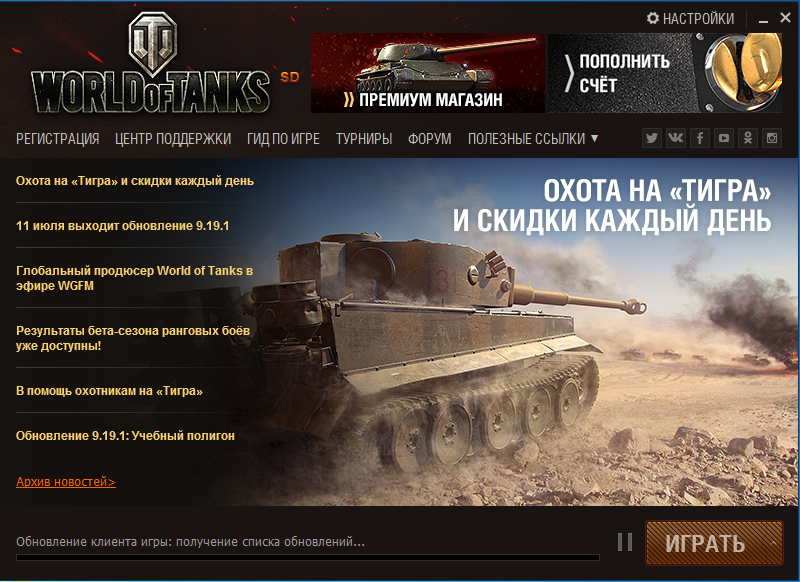Click the ПОПОЛНИТЬ СЧЁТ banner
This screenshot has width=800, height=582.
coord(665,73)
